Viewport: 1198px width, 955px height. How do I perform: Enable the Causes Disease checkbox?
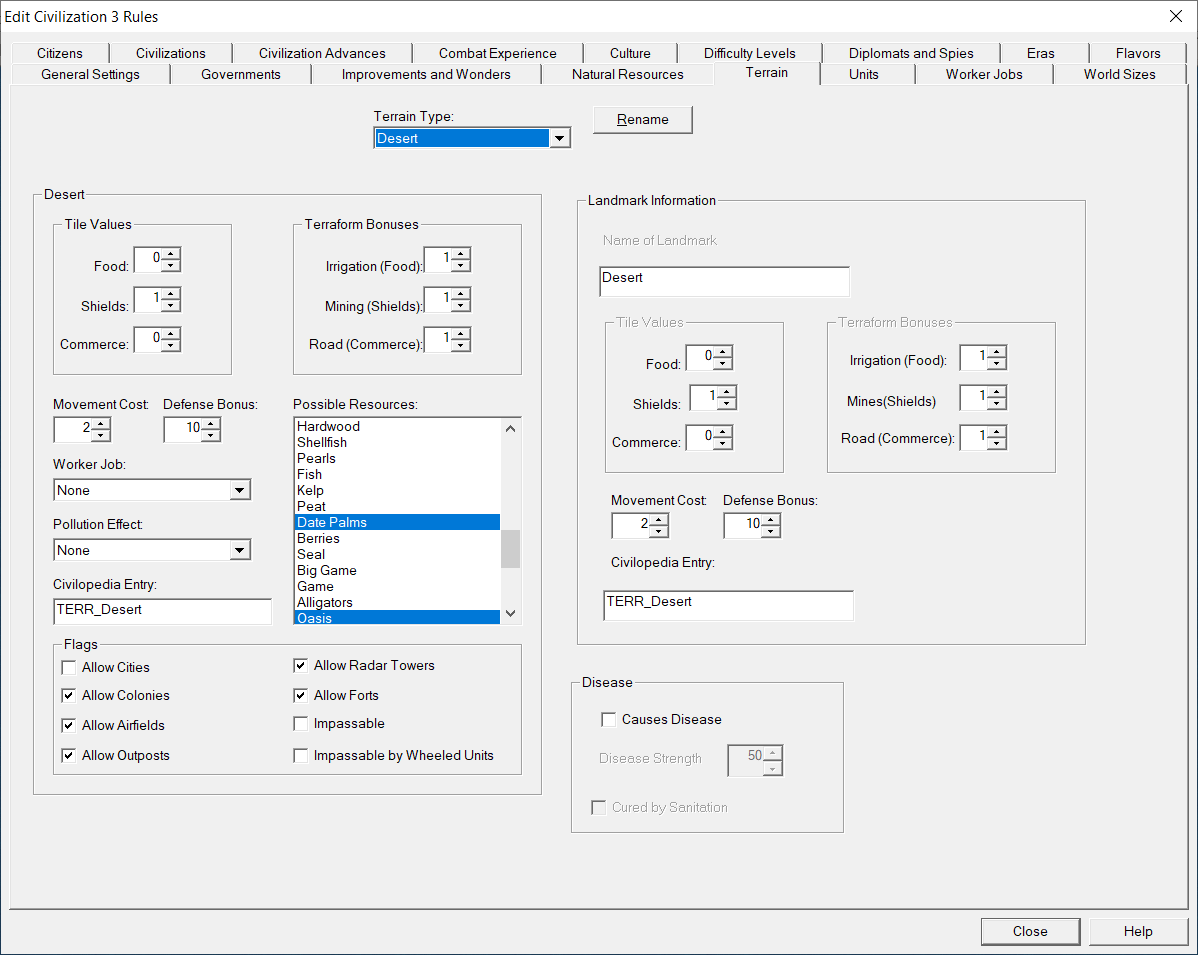[609, 719]
